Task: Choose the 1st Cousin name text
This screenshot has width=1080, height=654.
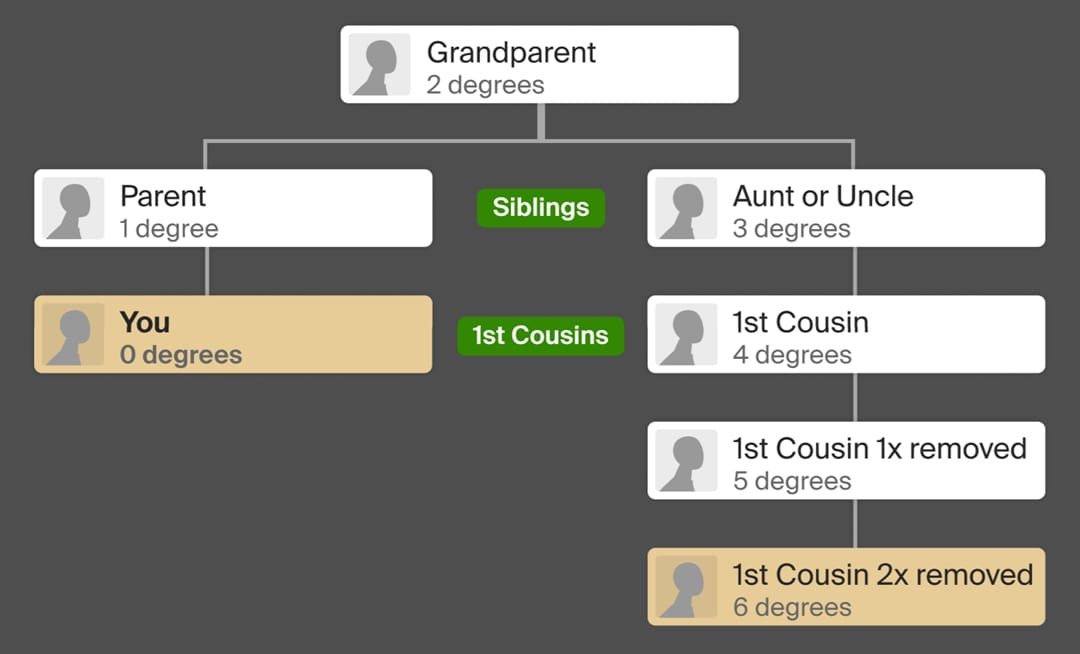Action: pos(800,322)
